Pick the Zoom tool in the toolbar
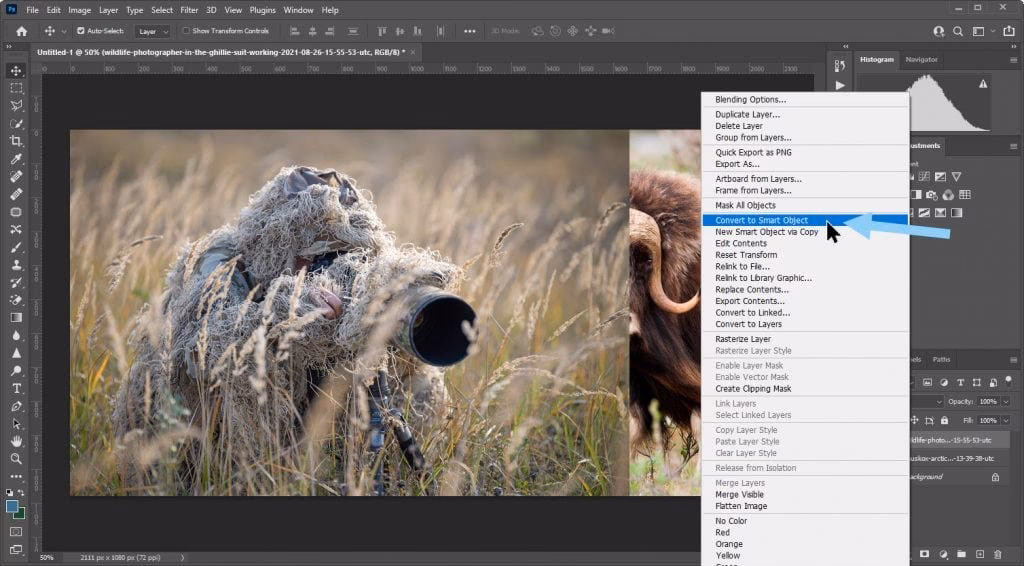The width and height of the screenshot is (1024, 566). [16, 458]
